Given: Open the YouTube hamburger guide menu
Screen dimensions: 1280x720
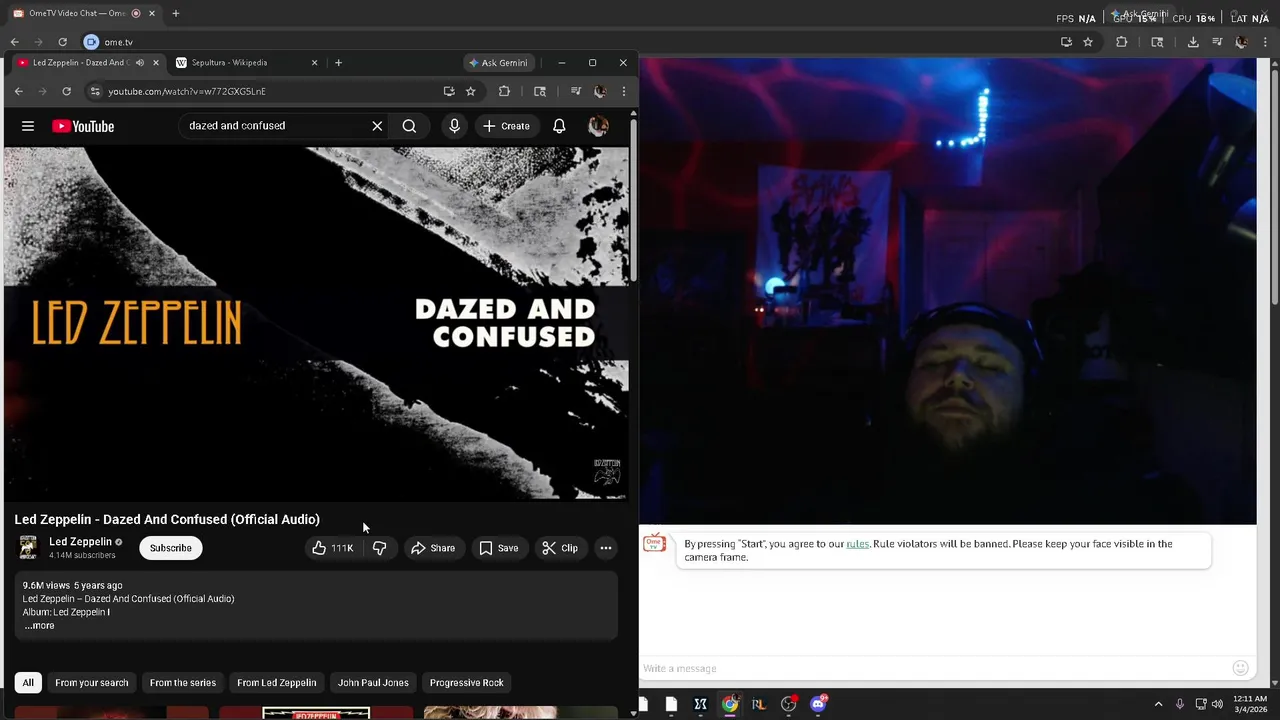Looking at the screenshot, I should tap(28, 126).
